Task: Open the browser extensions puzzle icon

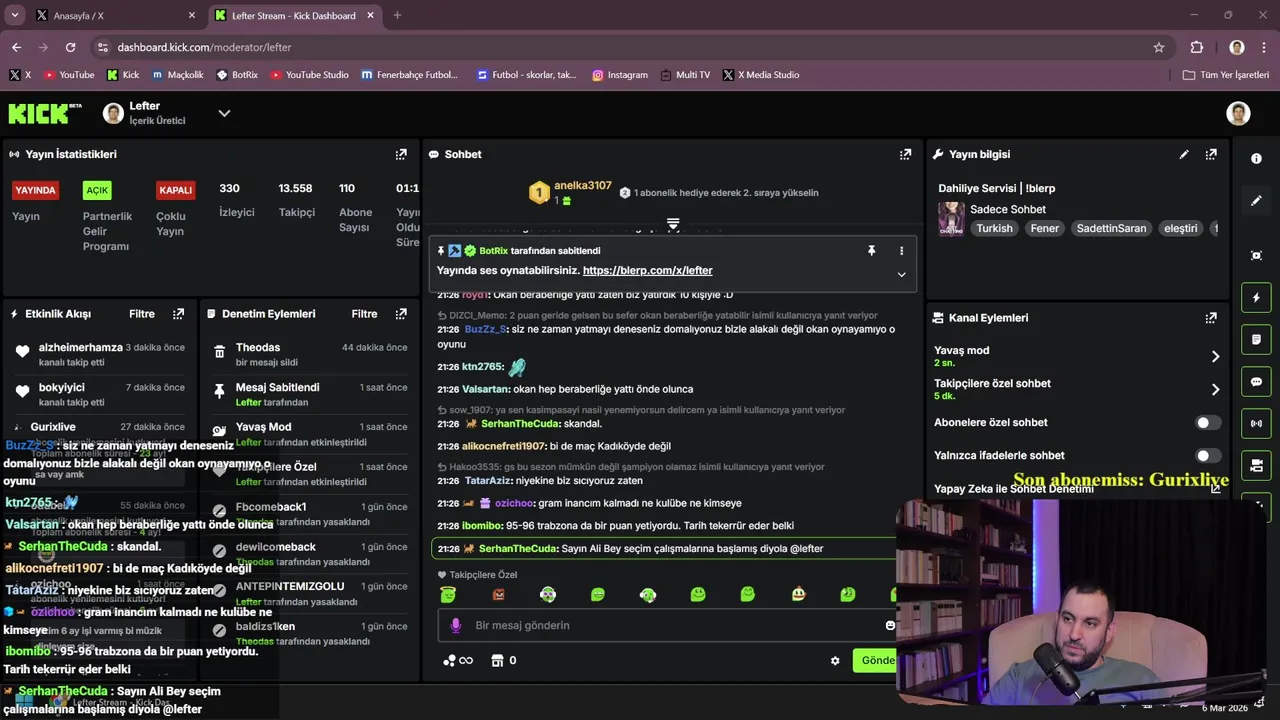Action: tap(1197, 47)
